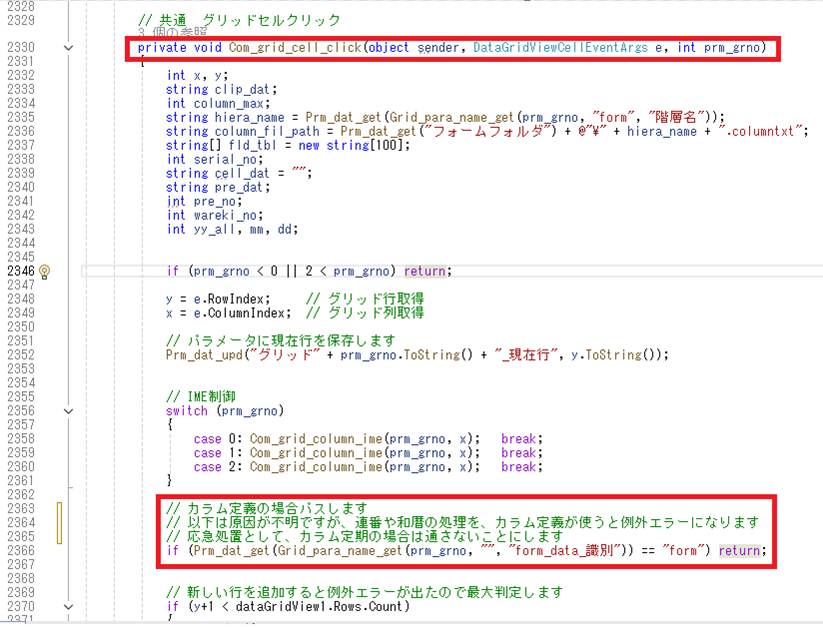The width and height of the screenshot is (823, 627).
Task: Click line number 2330 in the gutter
Action: point(19,47)
